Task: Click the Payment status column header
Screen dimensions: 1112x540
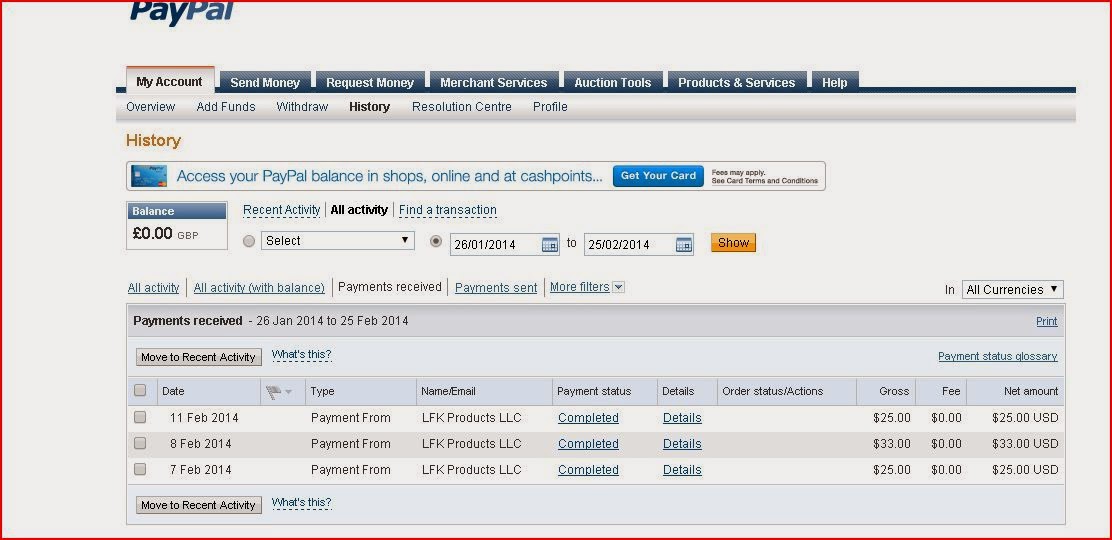Action: click(x=594, y=391)
